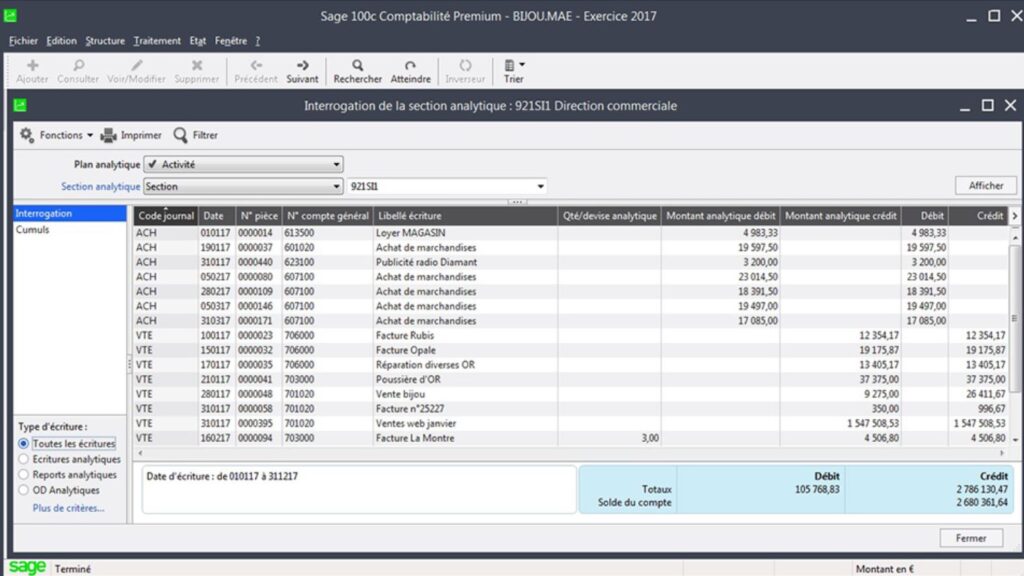1024x576 pixels.
Task: Open the Fichier menu
Action: point(23,40)
